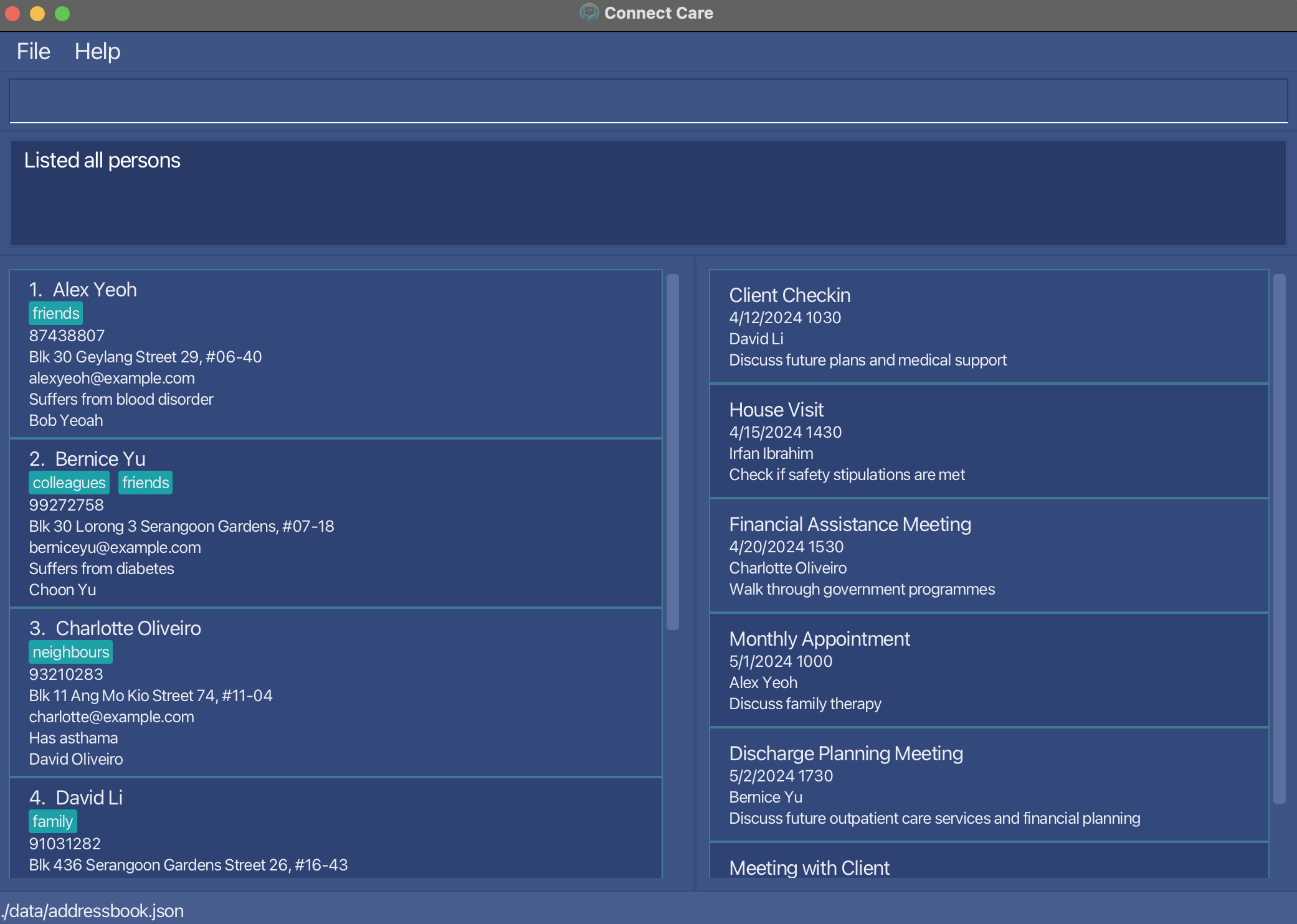
Task: Select David Li's name in the person list
Action: pyautogui.click(x=89, y=798)
